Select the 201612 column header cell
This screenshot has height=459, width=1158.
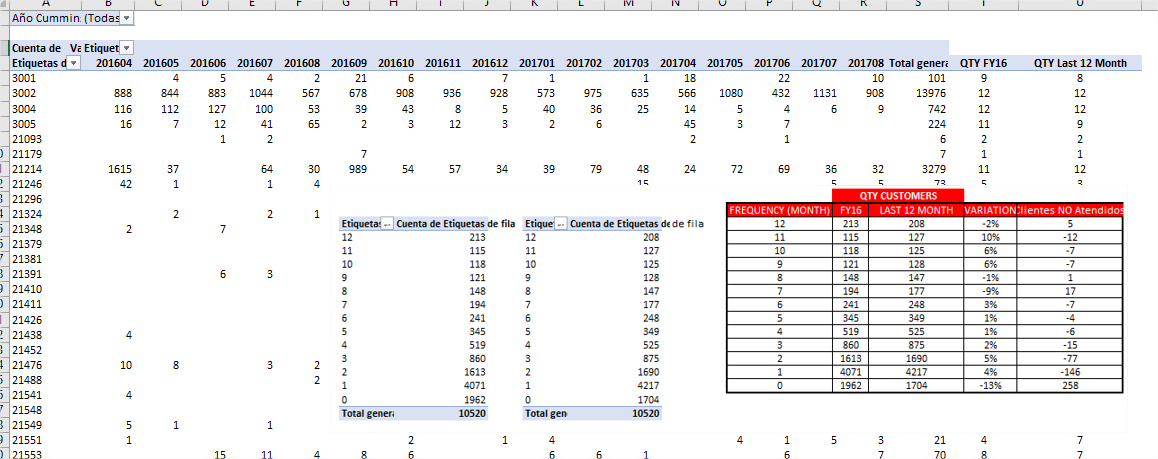pos(490,63)
